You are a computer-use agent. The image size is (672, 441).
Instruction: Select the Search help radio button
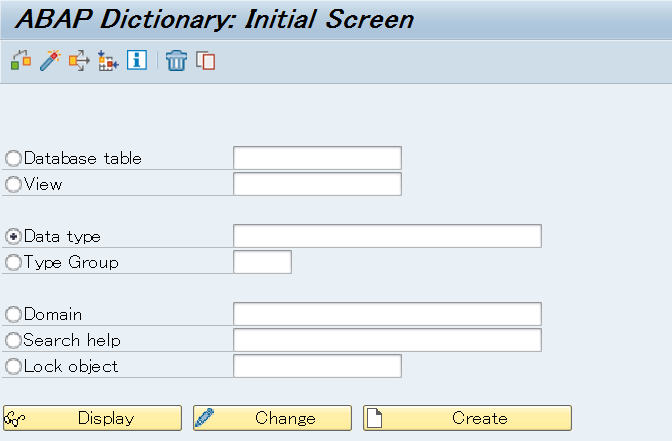click(x=13, y=340)
